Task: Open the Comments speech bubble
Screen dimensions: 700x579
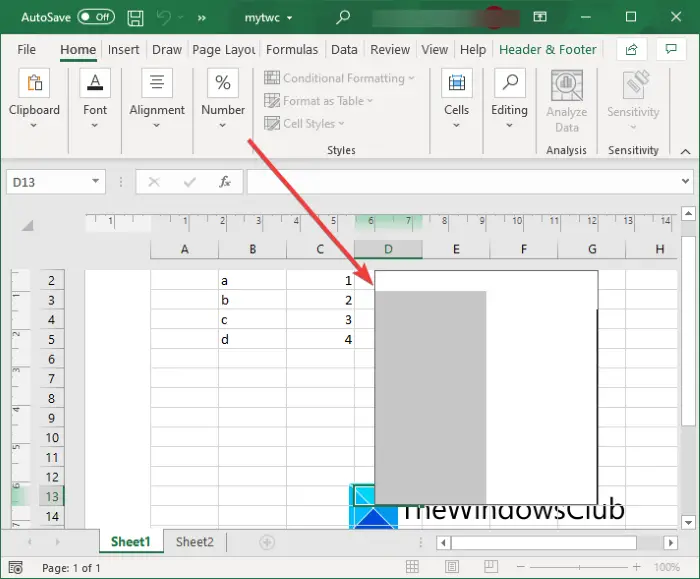Action: [671, 49]
